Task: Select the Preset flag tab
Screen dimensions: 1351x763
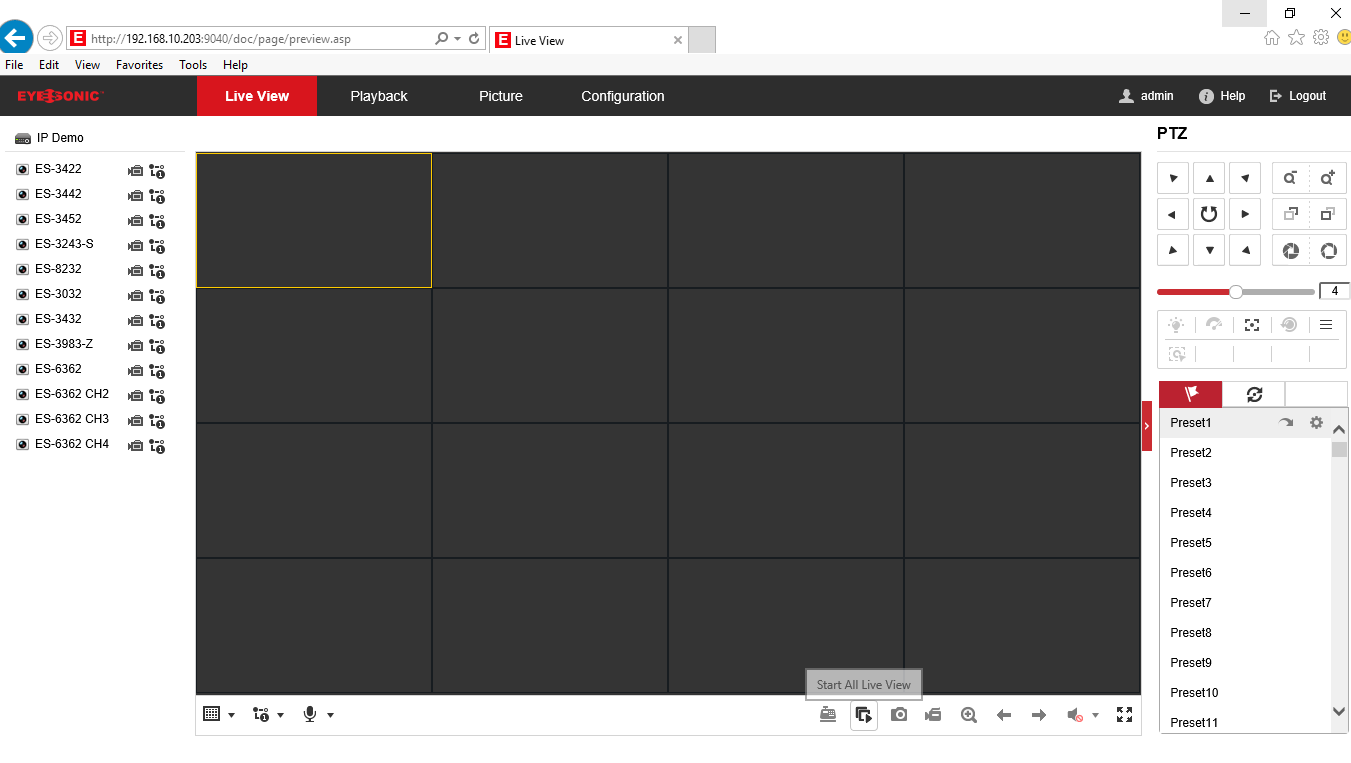Action: click(x=1190, y=394)
